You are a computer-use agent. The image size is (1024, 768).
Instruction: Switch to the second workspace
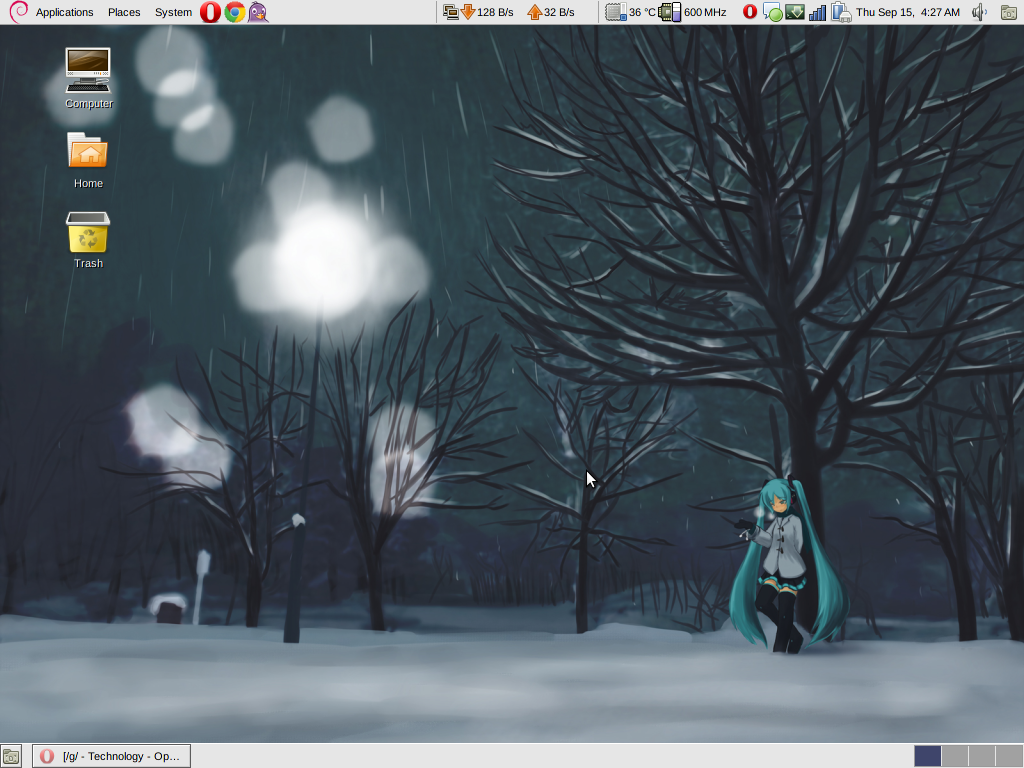(955, 756)
